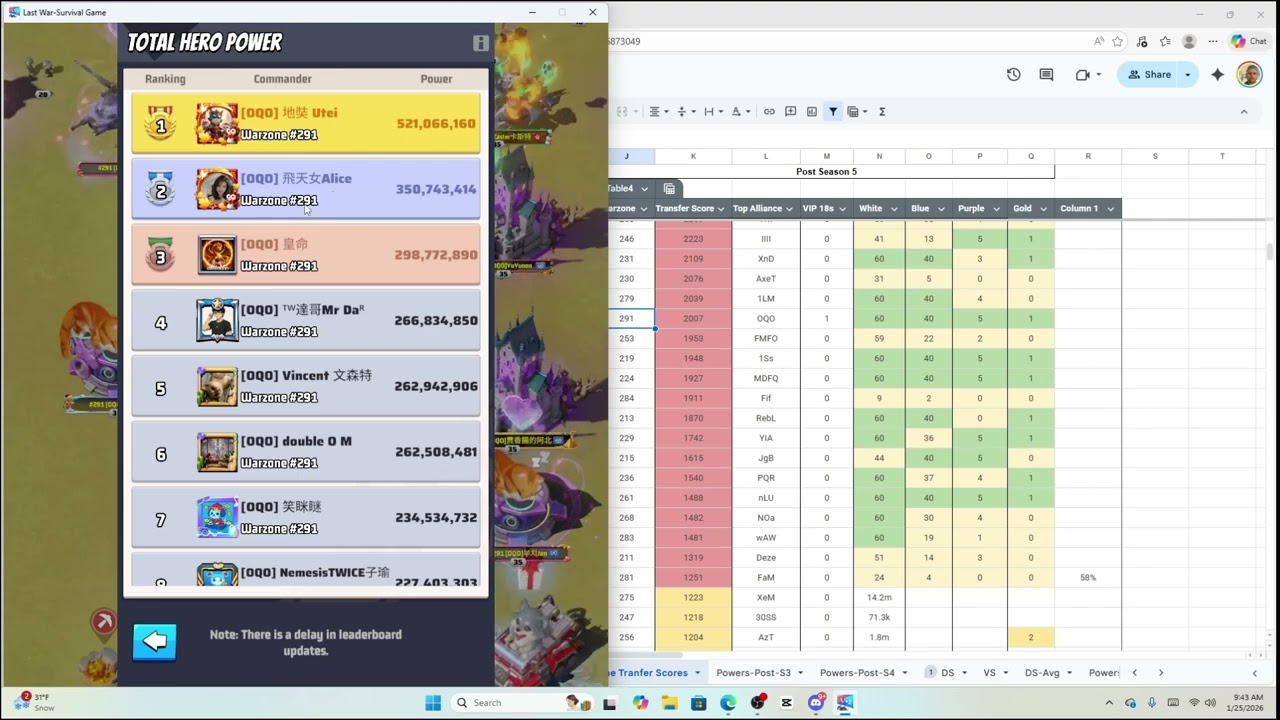1280x720 pixels.
Task: Start a Meet call from the camera icon
Action: 1083,75
